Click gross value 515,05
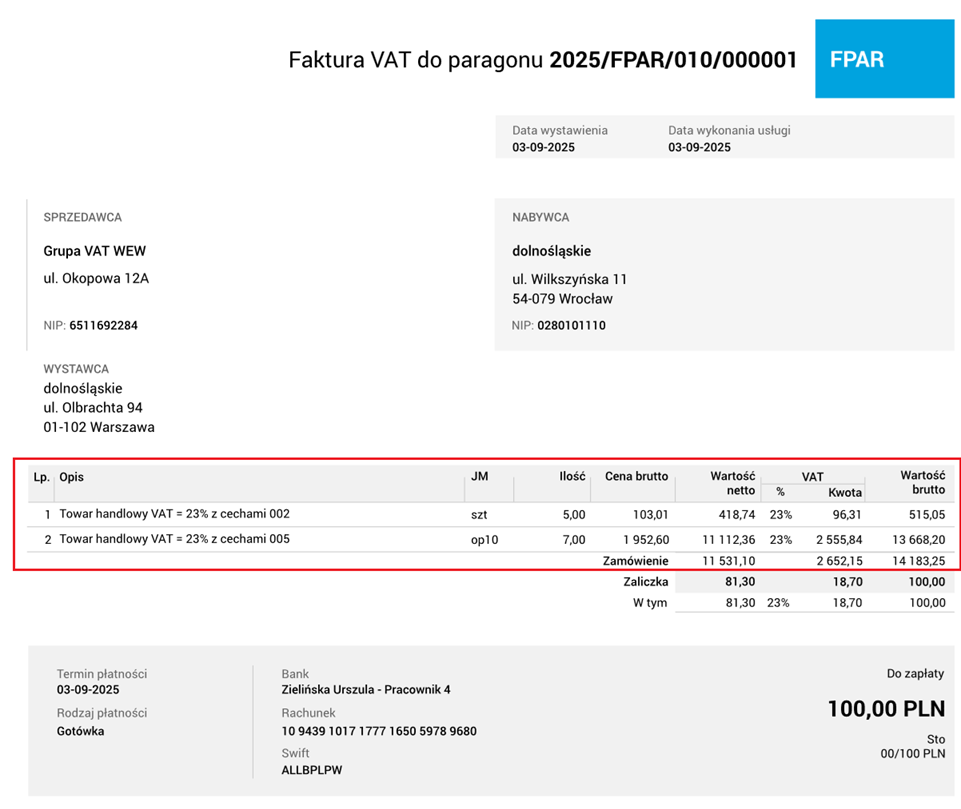Image resolution: width=961 pixels, height=809 pixels. [927, 515]
